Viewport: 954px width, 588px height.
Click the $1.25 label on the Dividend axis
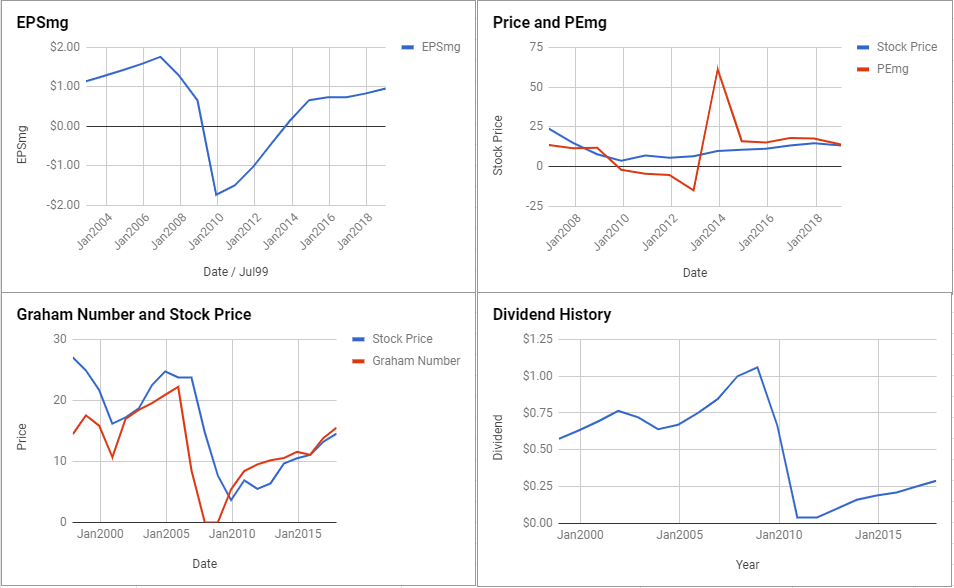tap(538, 339)
